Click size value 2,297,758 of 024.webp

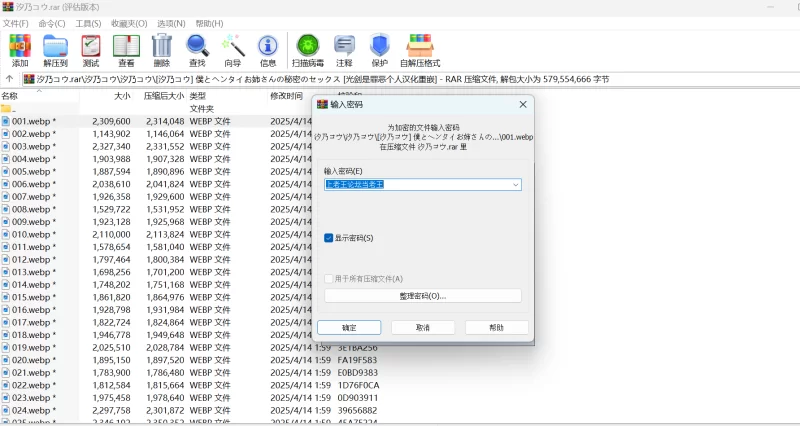coord(111,410)
